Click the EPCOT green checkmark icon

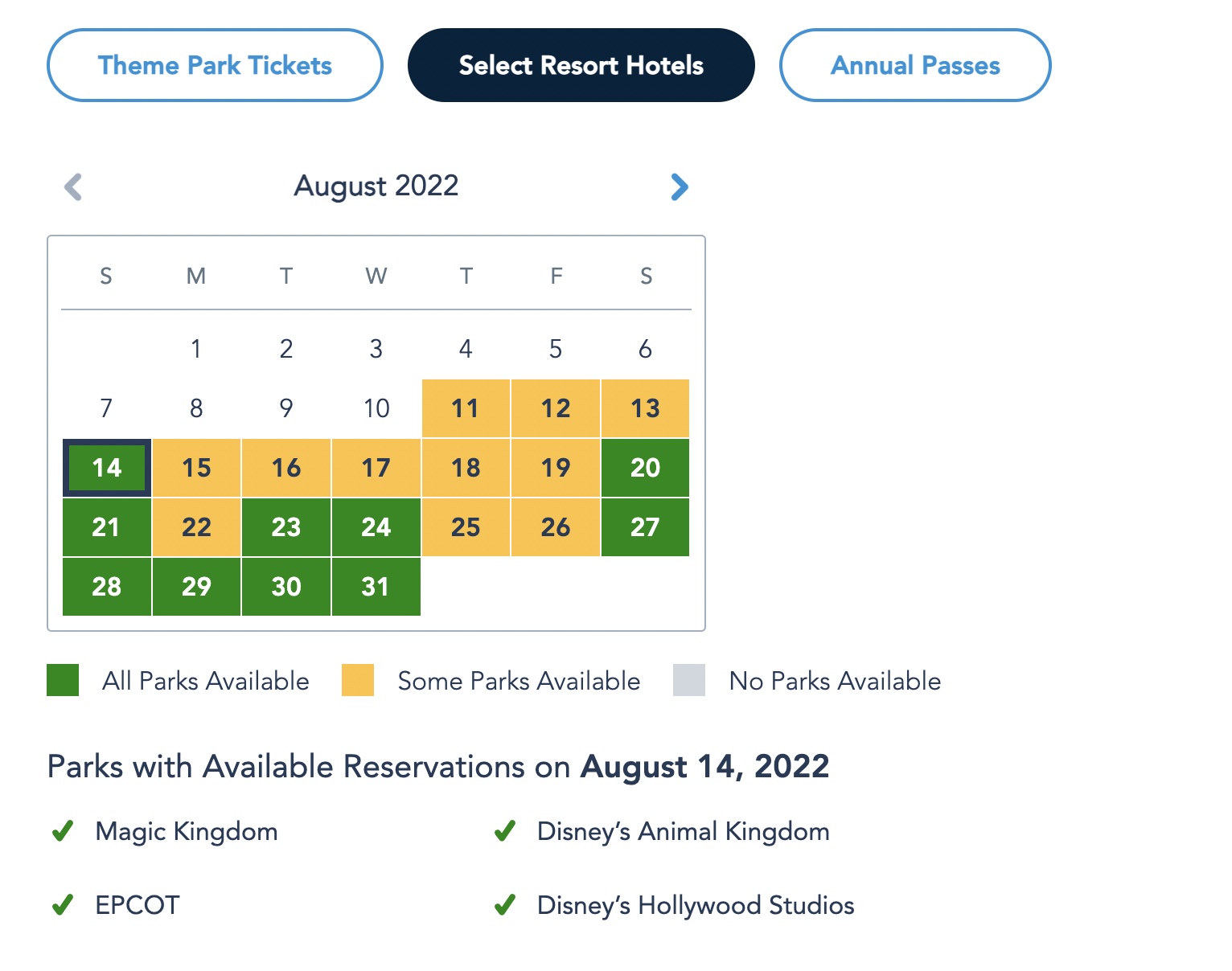[63, 905]
